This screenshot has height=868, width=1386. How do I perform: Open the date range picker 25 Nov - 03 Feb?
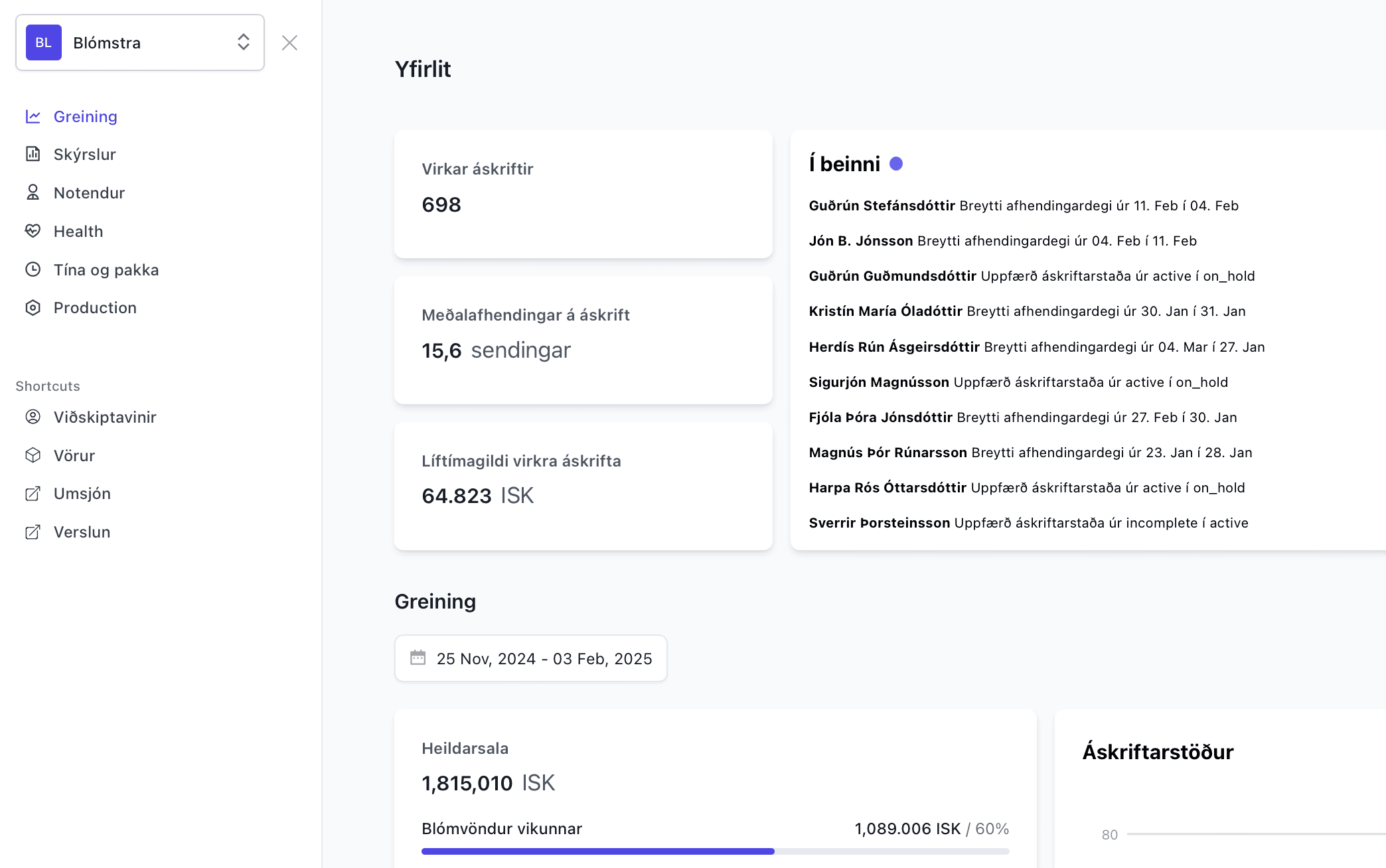tap(530, 658)
